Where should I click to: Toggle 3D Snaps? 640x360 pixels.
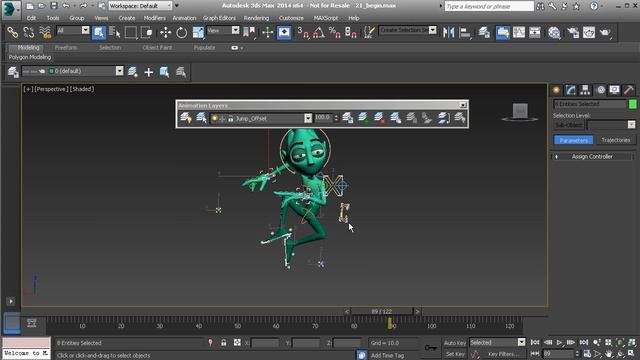click(x=303, y=32)
